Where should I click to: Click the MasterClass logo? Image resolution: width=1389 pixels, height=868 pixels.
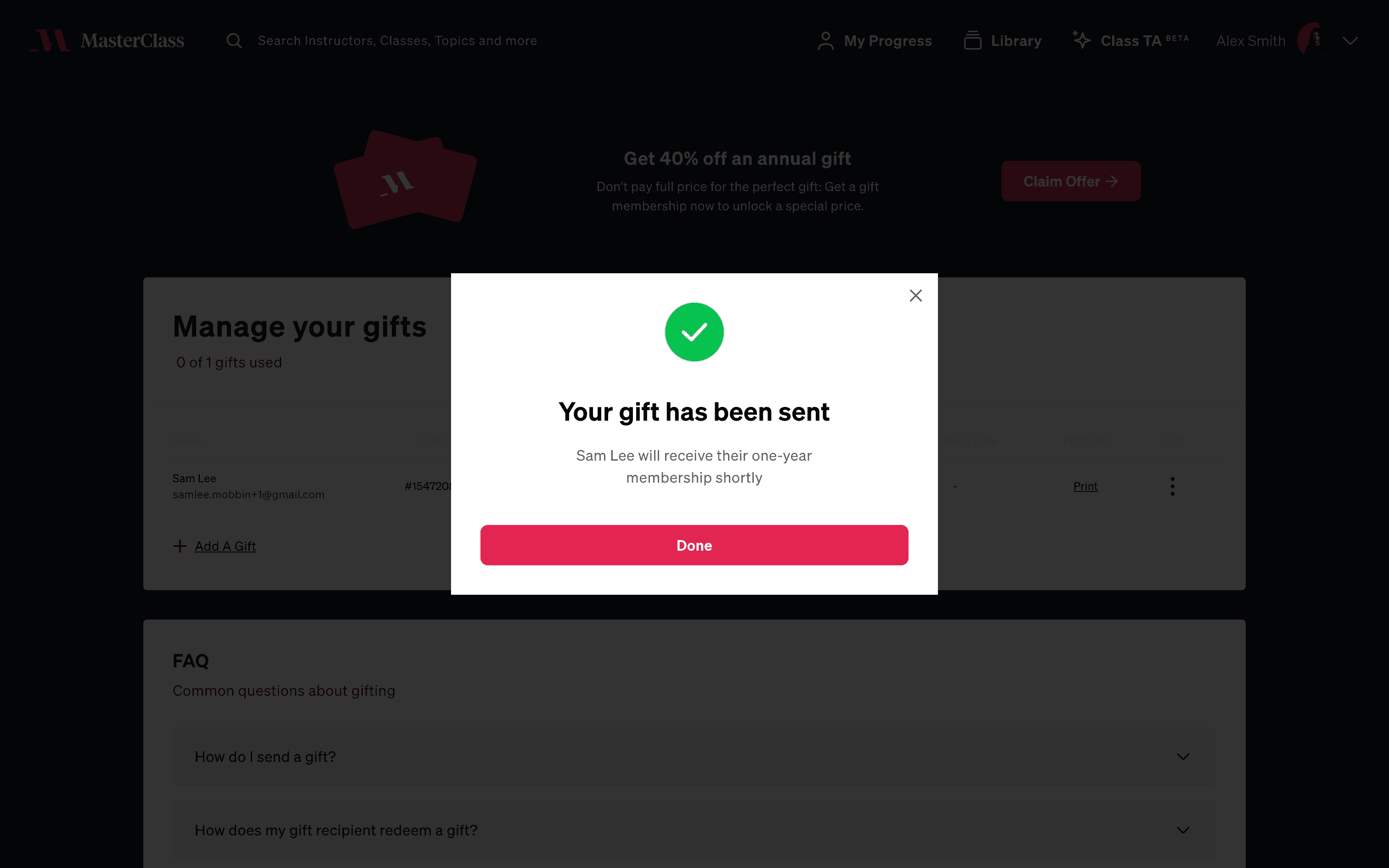coord(107,41)
